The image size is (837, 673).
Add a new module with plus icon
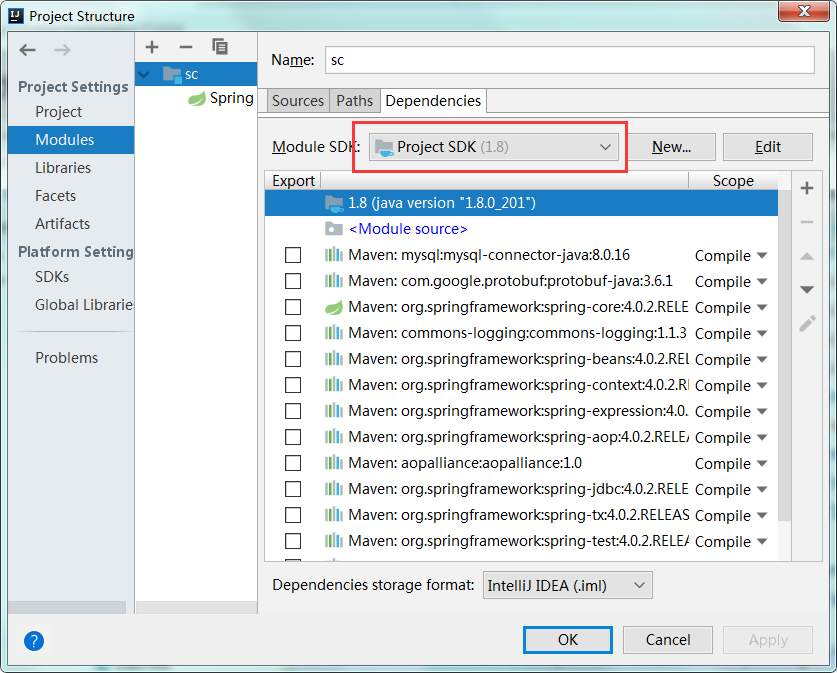click(x=152, y=47)
